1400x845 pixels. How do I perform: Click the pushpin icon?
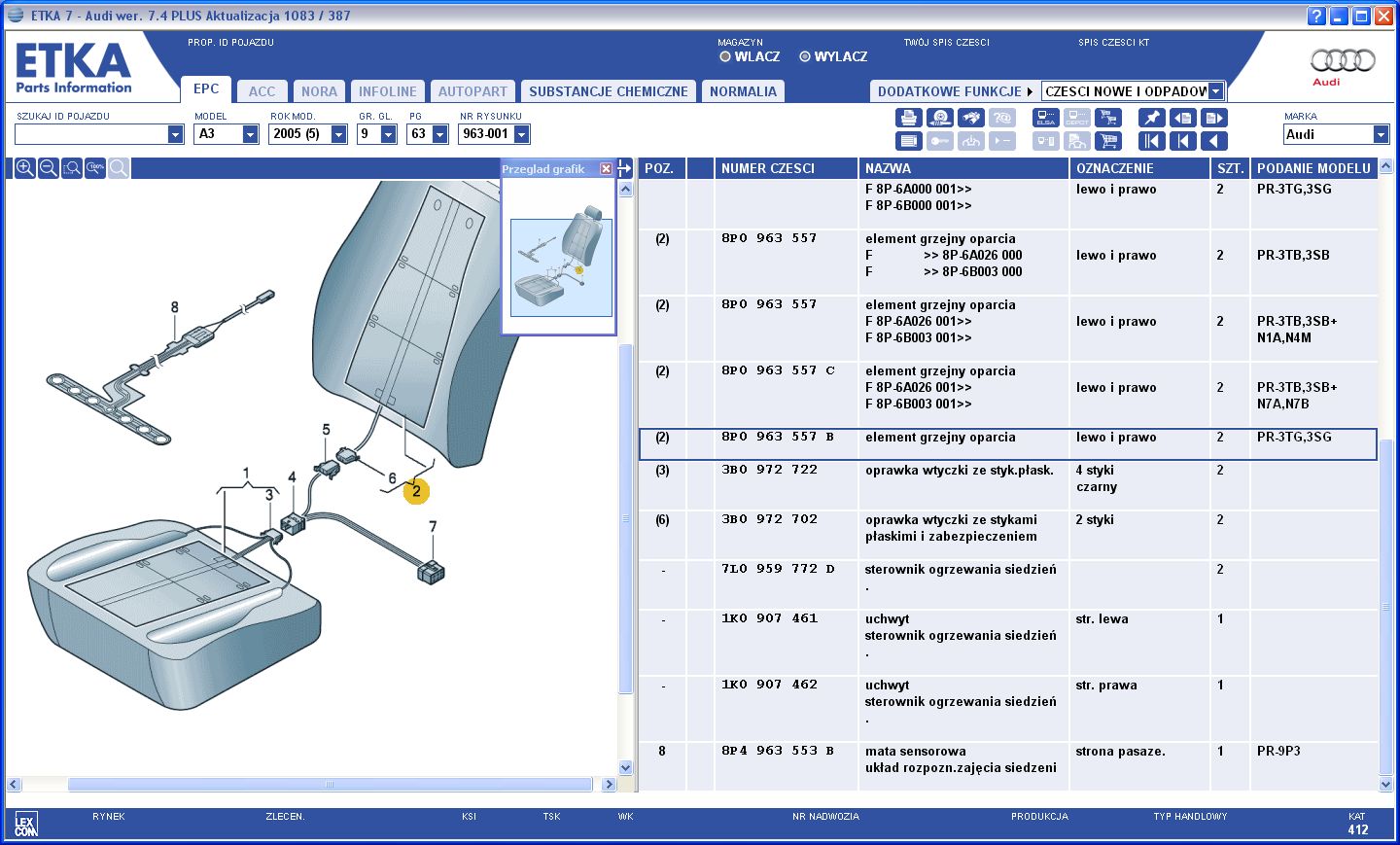point(1151,118)
